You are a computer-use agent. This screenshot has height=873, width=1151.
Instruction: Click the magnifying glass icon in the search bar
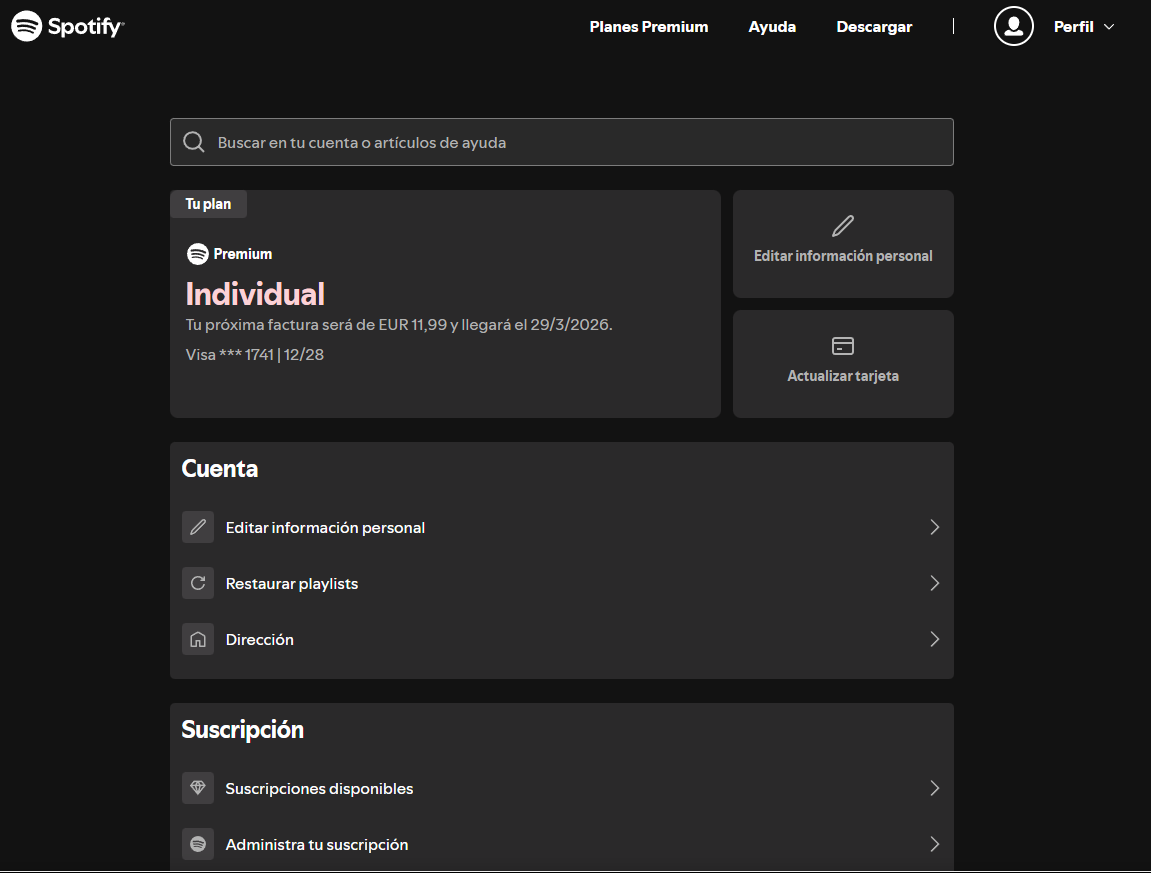(x=193, y=141)
